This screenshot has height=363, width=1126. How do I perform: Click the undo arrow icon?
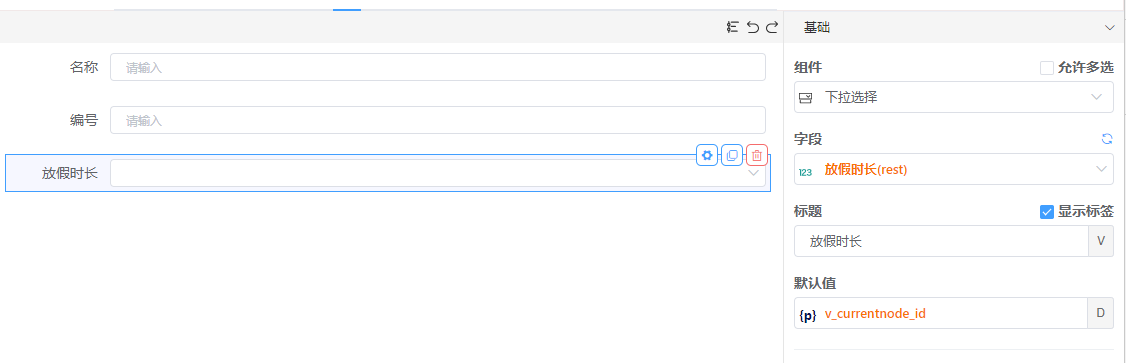[753, 27]
